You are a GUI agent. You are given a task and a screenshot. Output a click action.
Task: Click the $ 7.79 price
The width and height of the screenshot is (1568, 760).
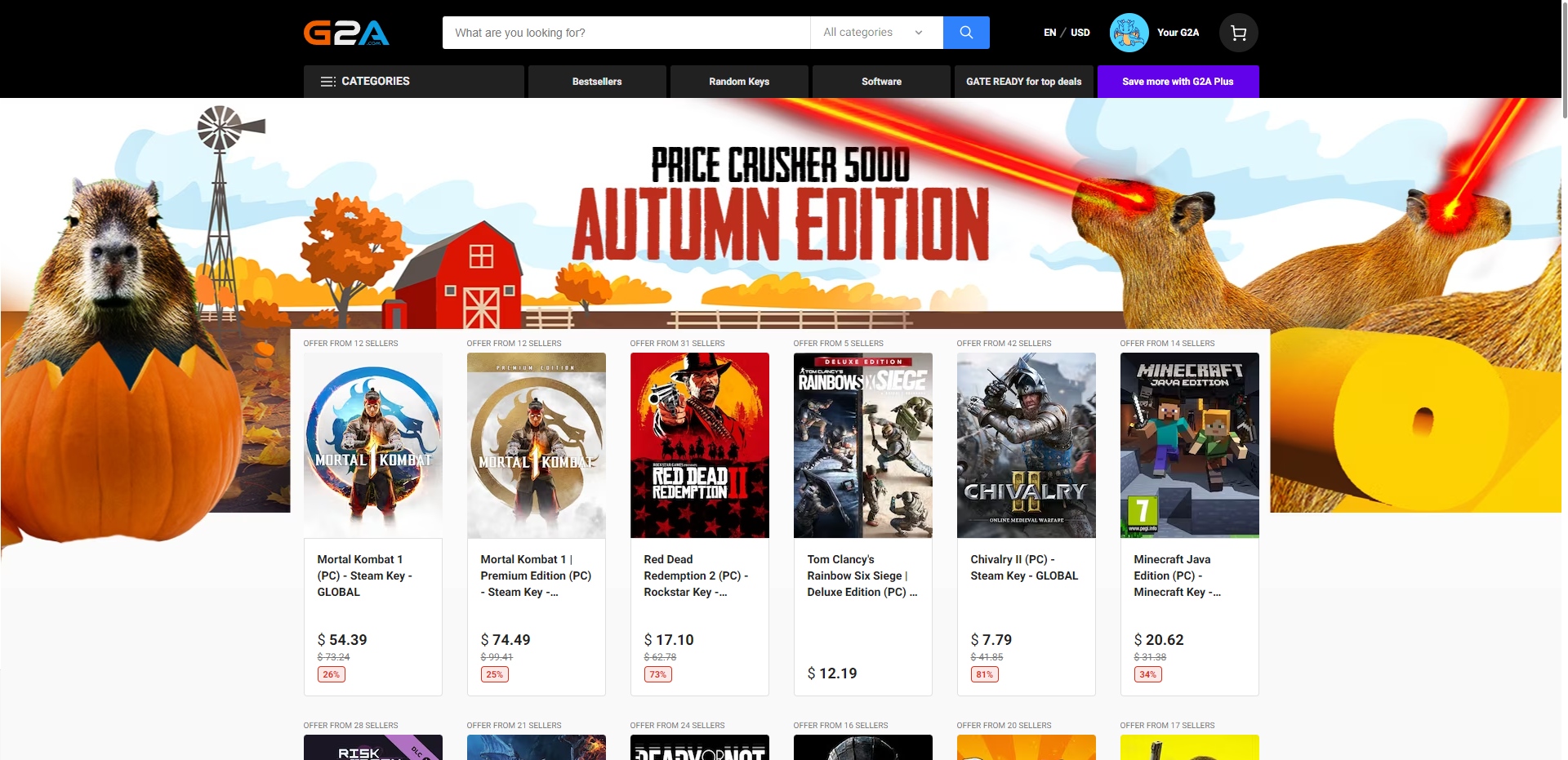coord(991,640)
